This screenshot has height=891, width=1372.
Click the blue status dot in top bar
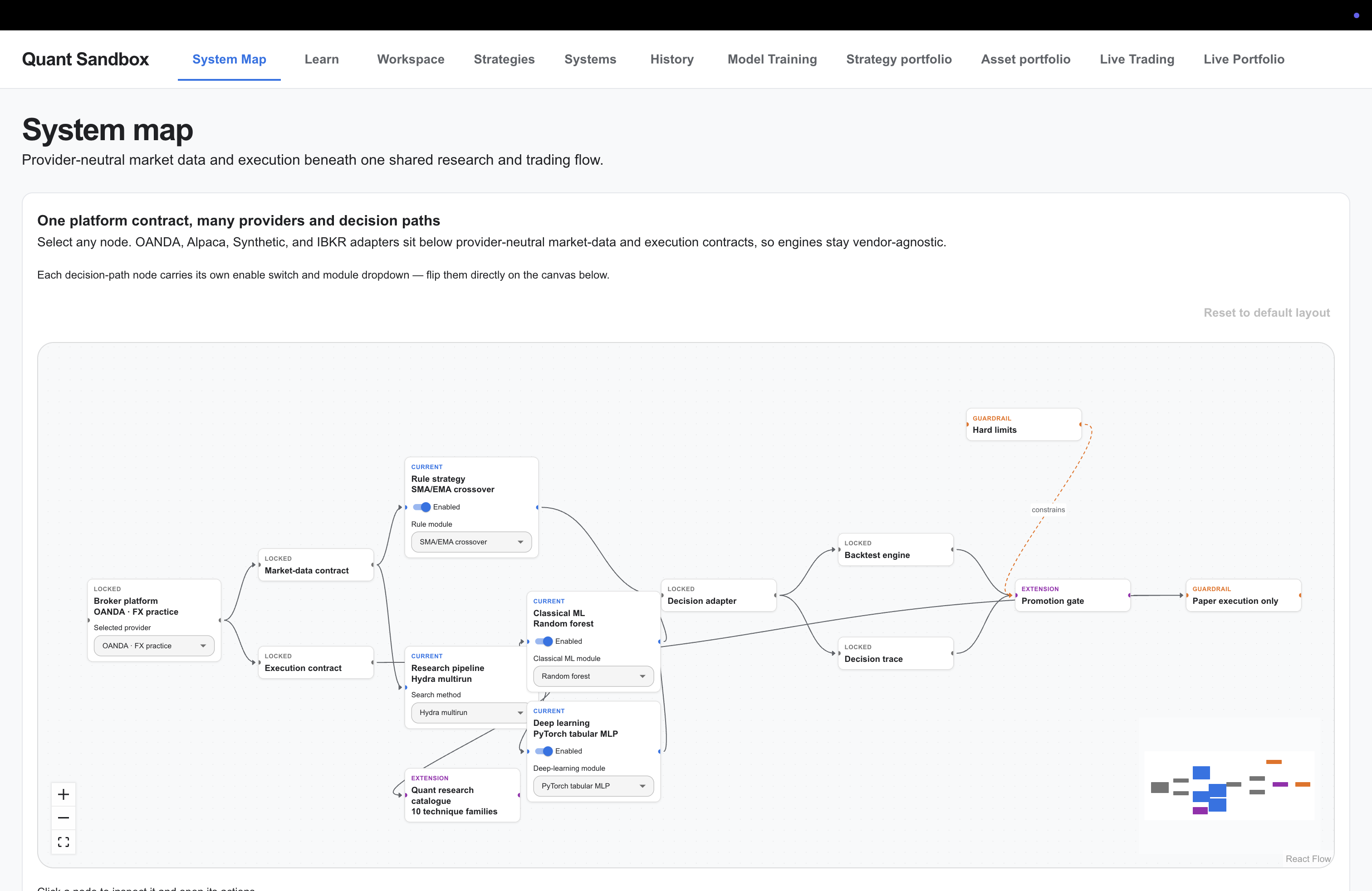(x=1356, y=15)
